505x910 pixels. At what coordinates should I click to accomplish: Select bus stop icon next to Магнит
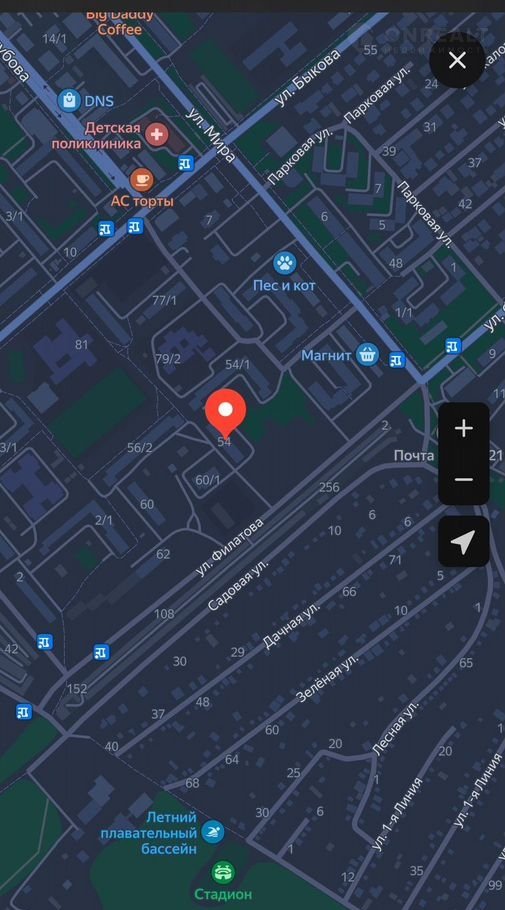pyautogui.click(x=397, y=360)
